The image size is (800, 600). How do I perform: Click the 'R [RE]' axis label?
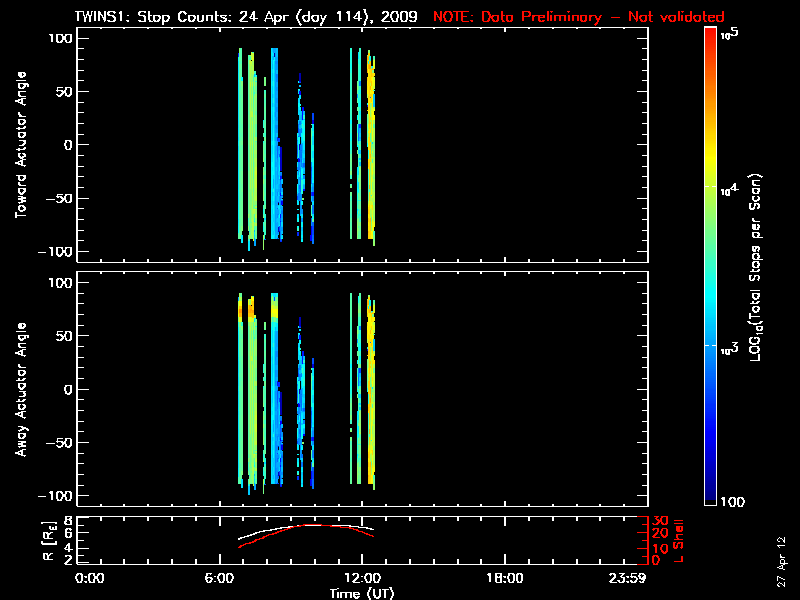point(19,540)
